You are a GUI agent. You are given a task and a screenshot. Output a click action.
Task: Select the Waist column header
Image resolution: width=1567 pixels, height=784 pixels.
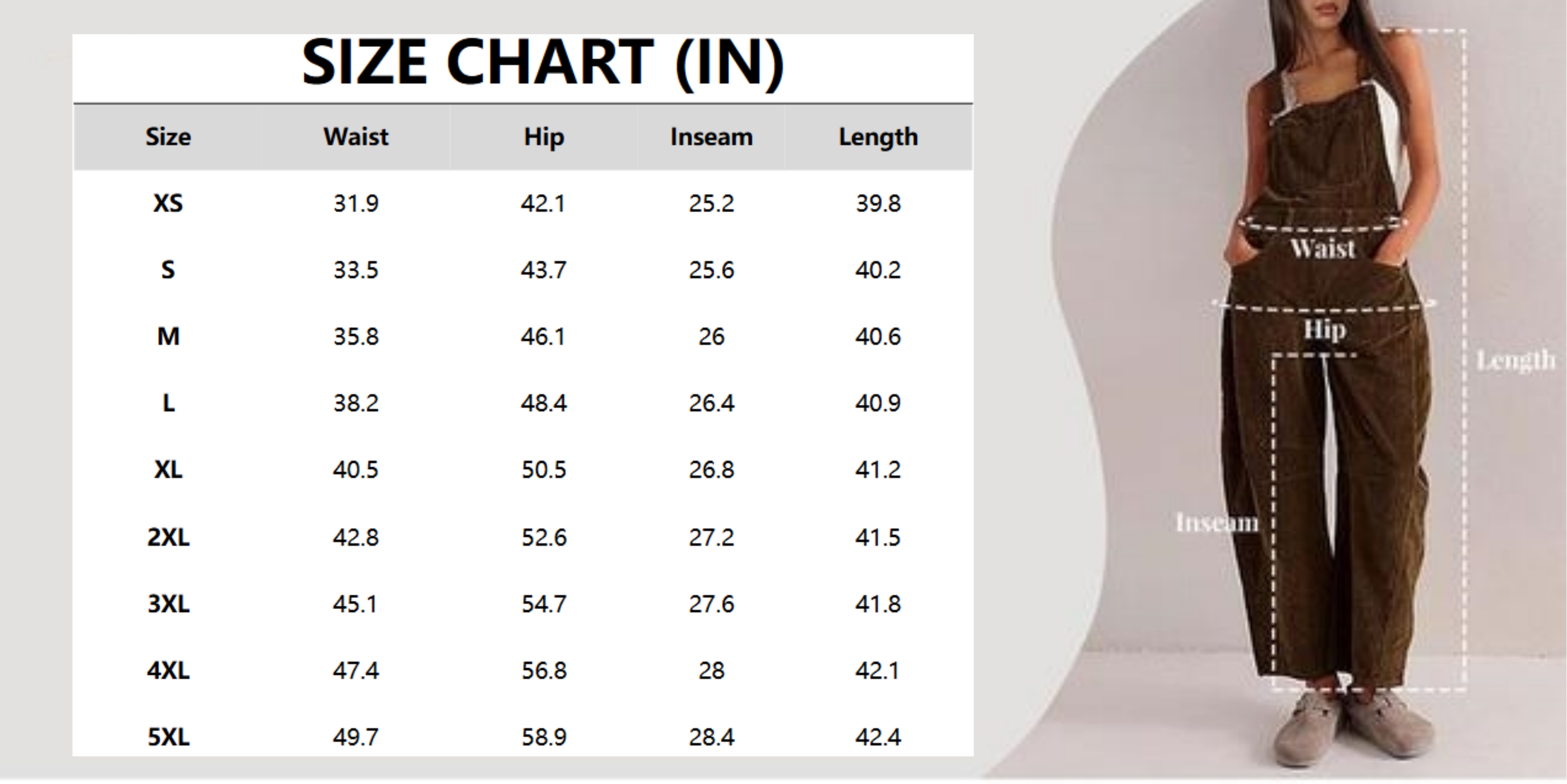tap(356, 137)
